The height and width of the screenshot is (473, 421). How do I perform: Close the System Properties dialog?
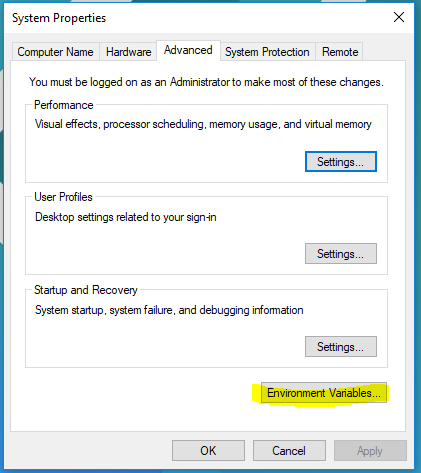coord(399,17)
